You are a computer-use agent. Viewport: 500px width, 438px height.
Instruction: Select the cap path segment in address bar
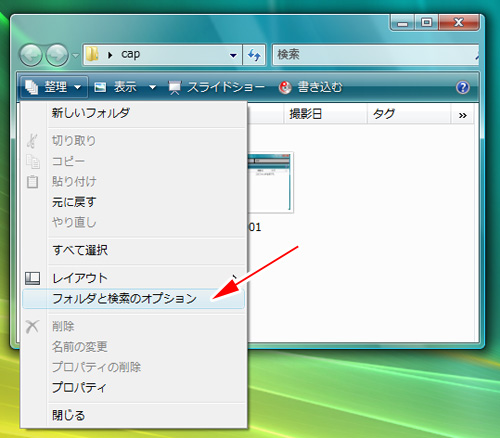click(130, 54)
